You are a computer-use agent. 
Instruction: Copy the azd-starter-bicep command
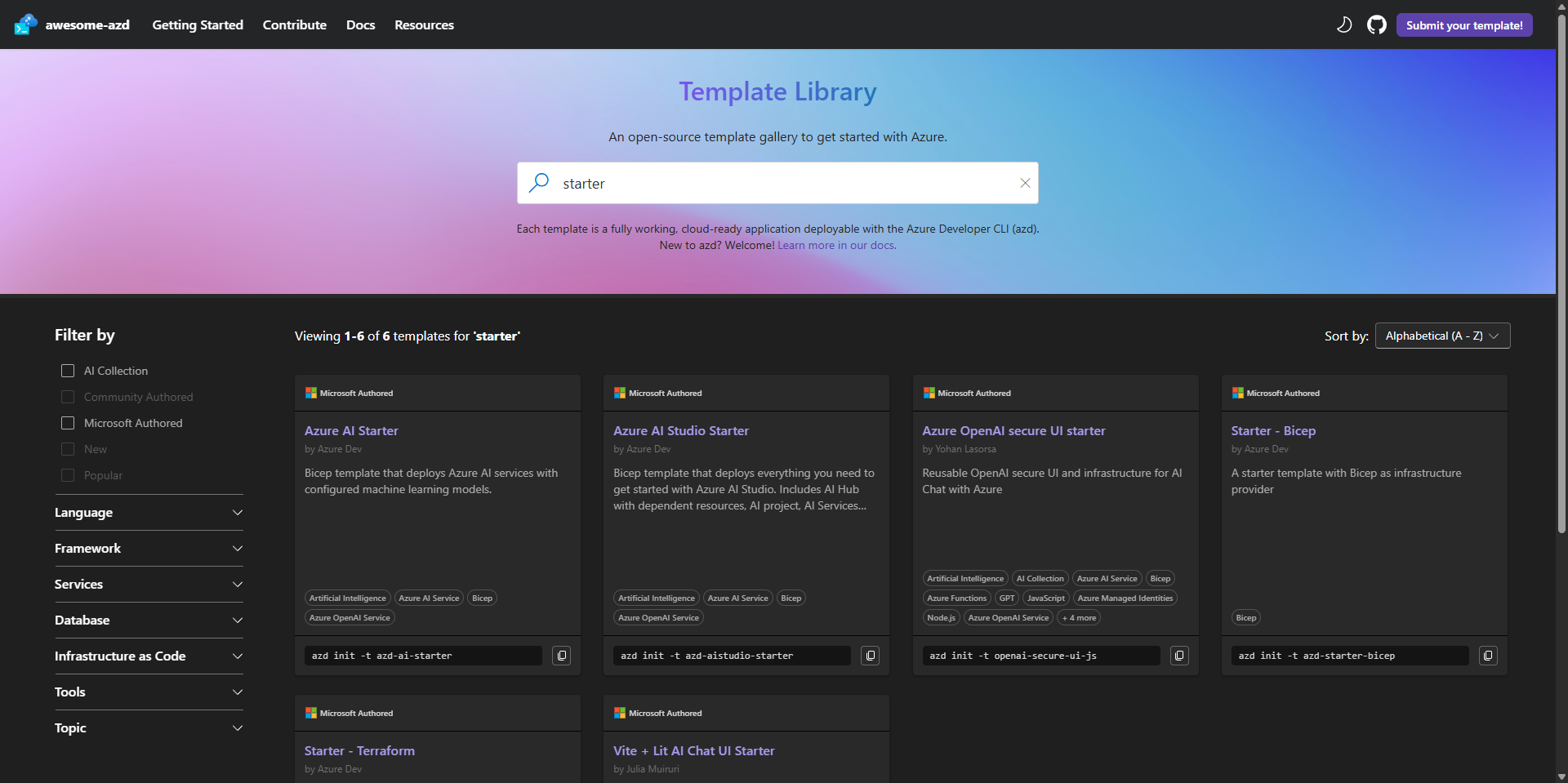pos(1487,655)
